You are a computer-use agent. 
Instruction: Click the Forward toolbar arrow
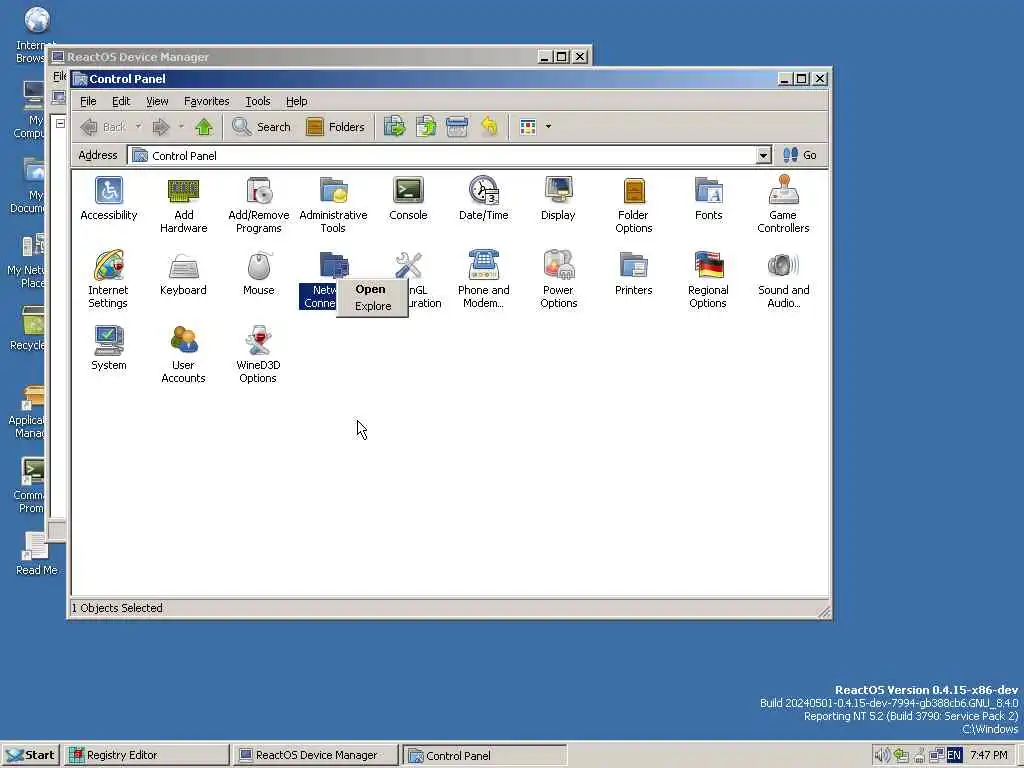tap(161, 127)
